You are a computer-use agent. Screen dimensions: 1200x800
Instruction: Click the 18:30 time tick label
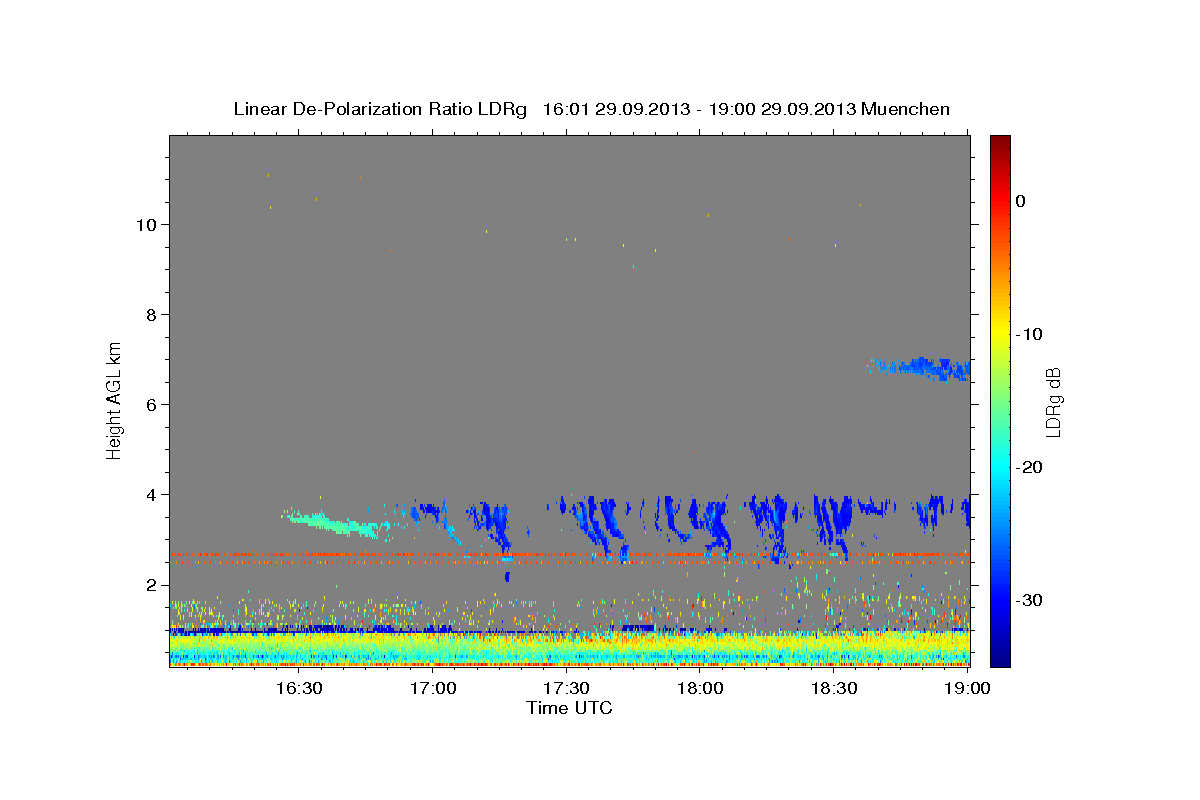point(834,688)
